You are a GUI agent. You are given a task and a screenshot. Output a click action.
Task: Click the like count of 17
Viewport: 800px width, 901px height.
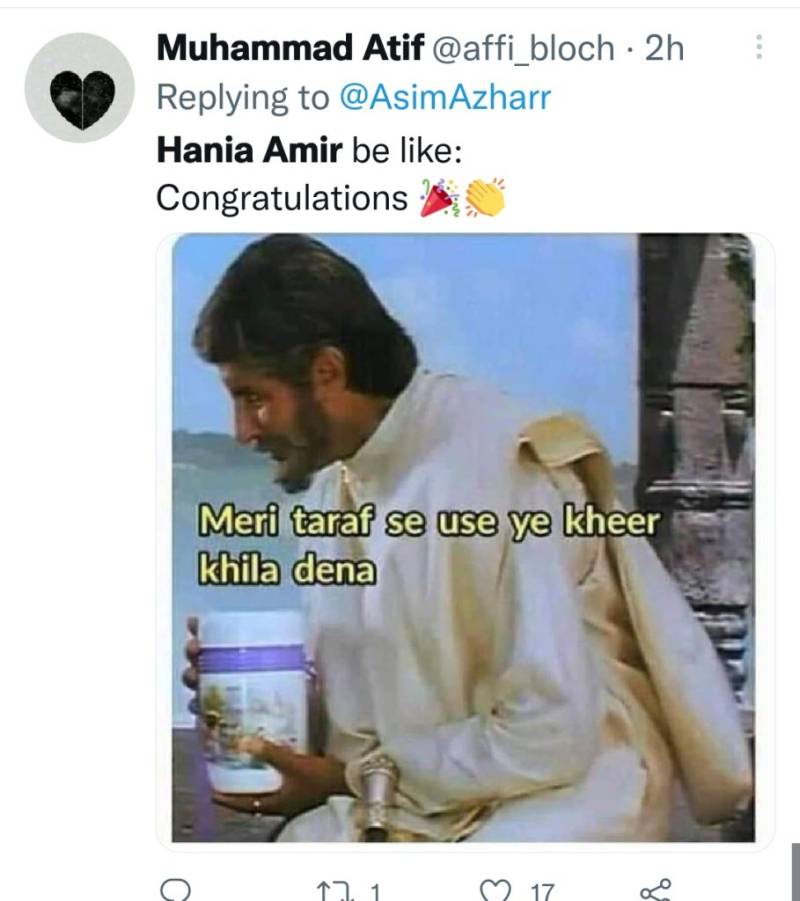click(x=543, y=892)
